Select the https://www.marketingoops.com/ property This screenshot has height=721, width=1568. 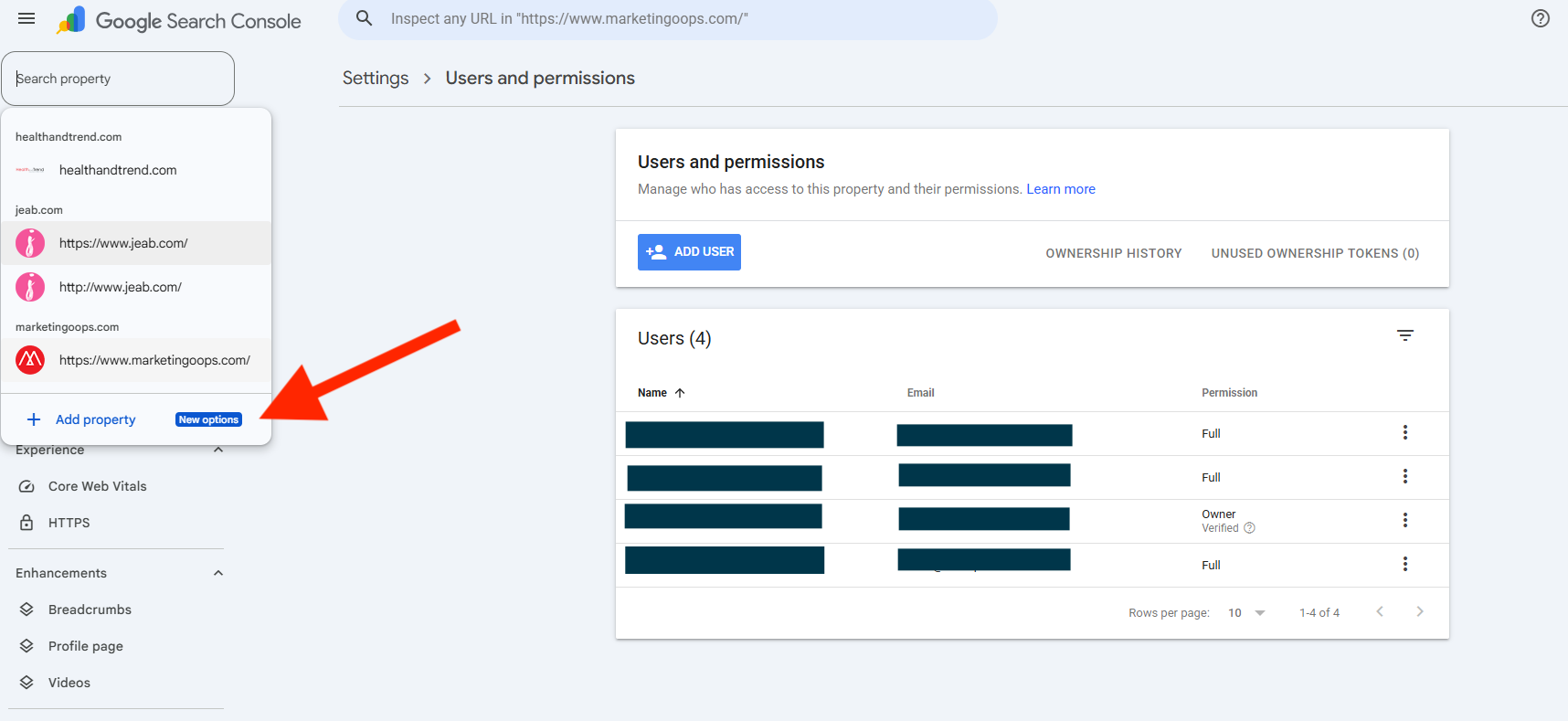(x=136, y=360)
